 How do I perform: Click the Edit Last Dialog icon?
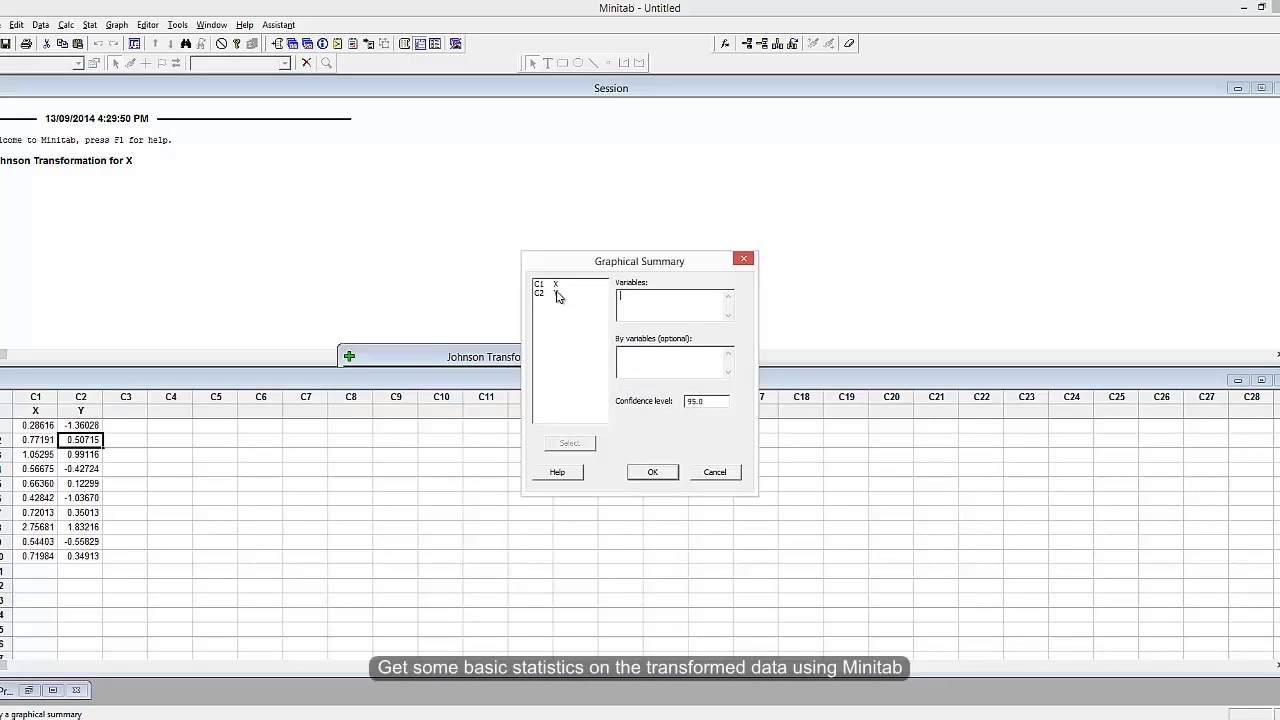[x=134, y=44]
